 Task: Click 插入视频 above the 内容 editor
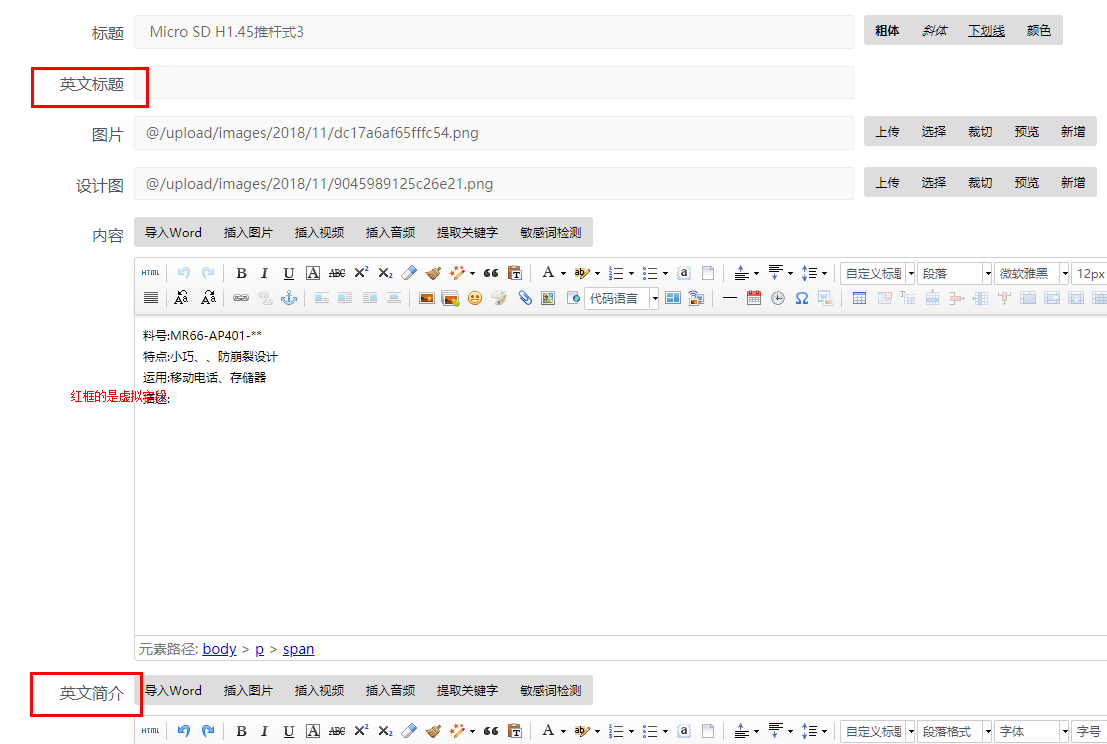(319, 232)
